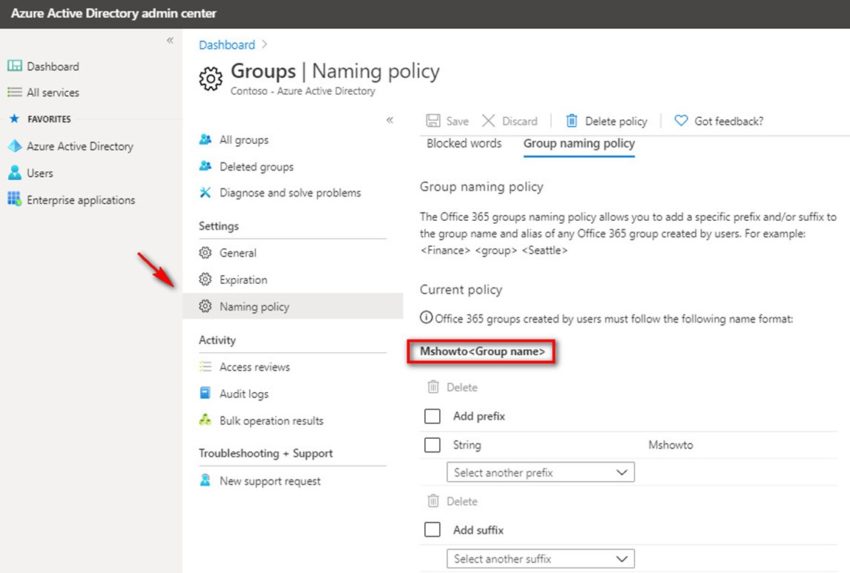The width and height of the screenshot is (850, 573).
Task: Collapse the Groups settings menu pane
Action: click(390, 120)
